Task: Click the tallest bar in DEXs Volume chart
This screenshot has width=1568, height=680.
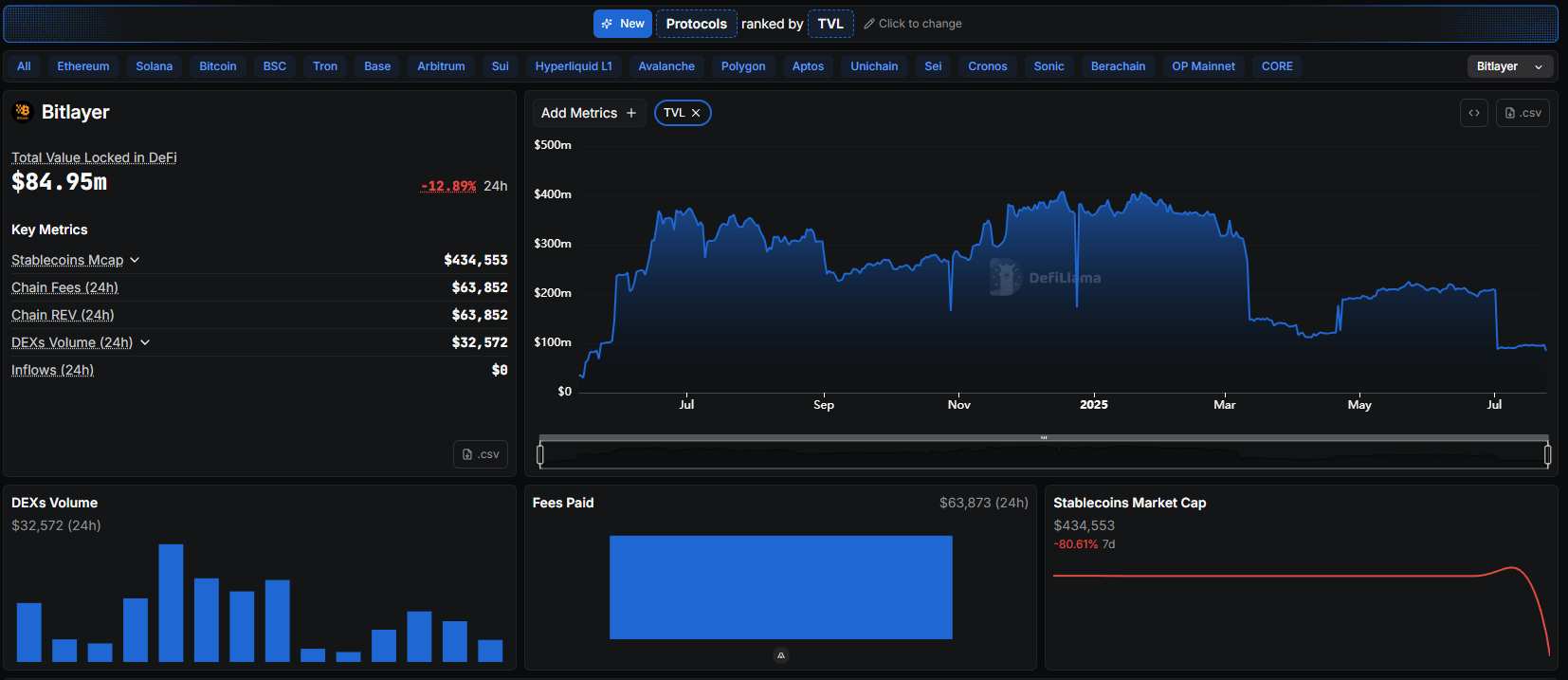Action: click(171, 602)
